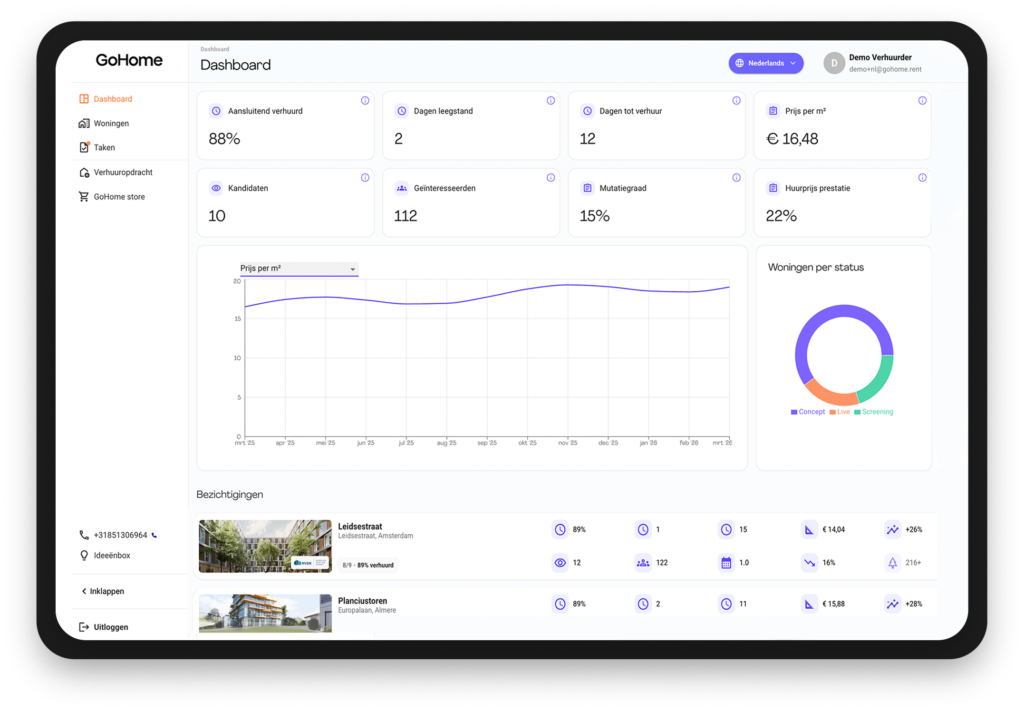Image resolution: width=1024 pixels, height=711 pixels.
Task: Click info icon on Aansluitend verhuurd card
Action: 365,101
